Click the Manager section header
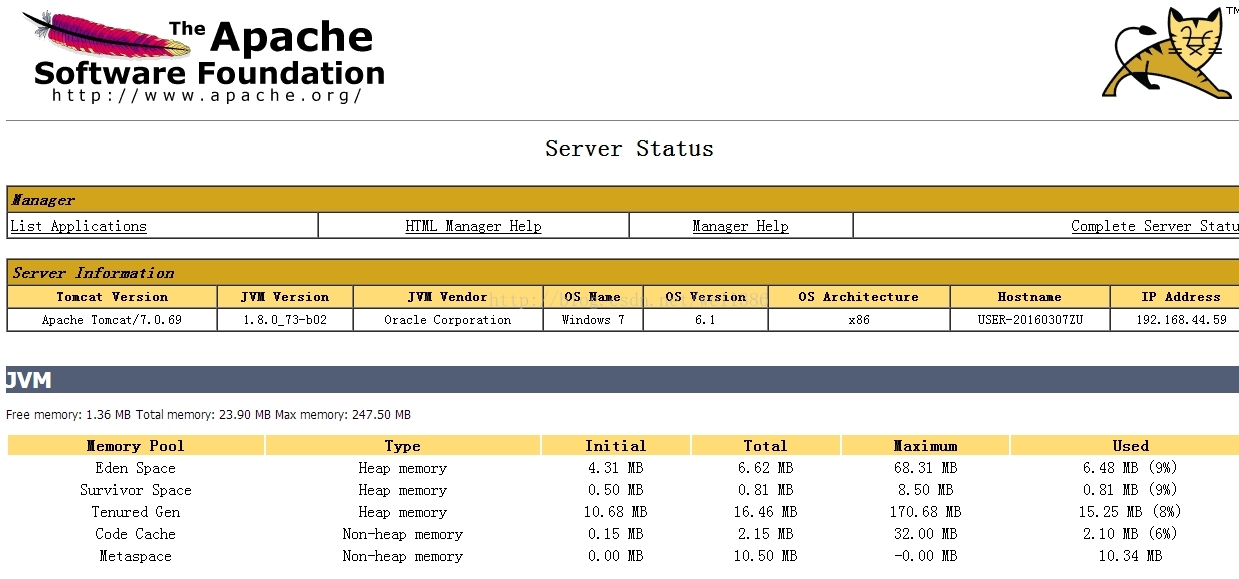 pyautogui.click(x=623, y=199)
